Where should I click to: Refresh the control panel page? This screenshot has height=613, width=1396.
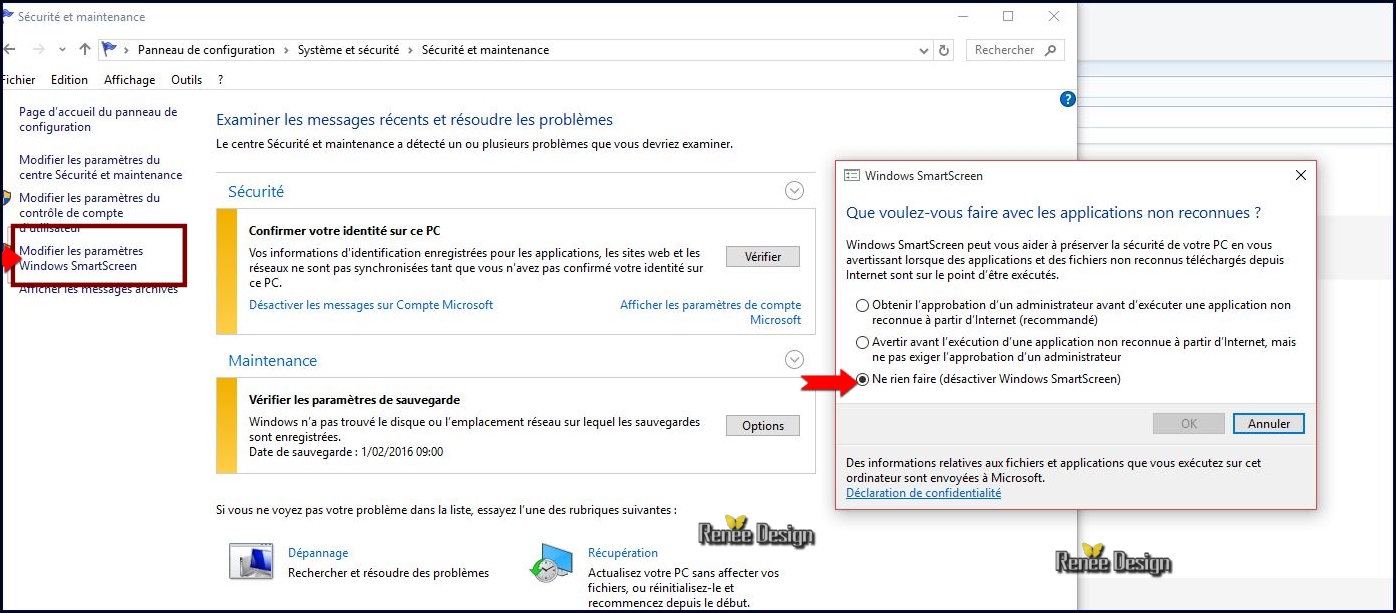click(x=944, y=50)
